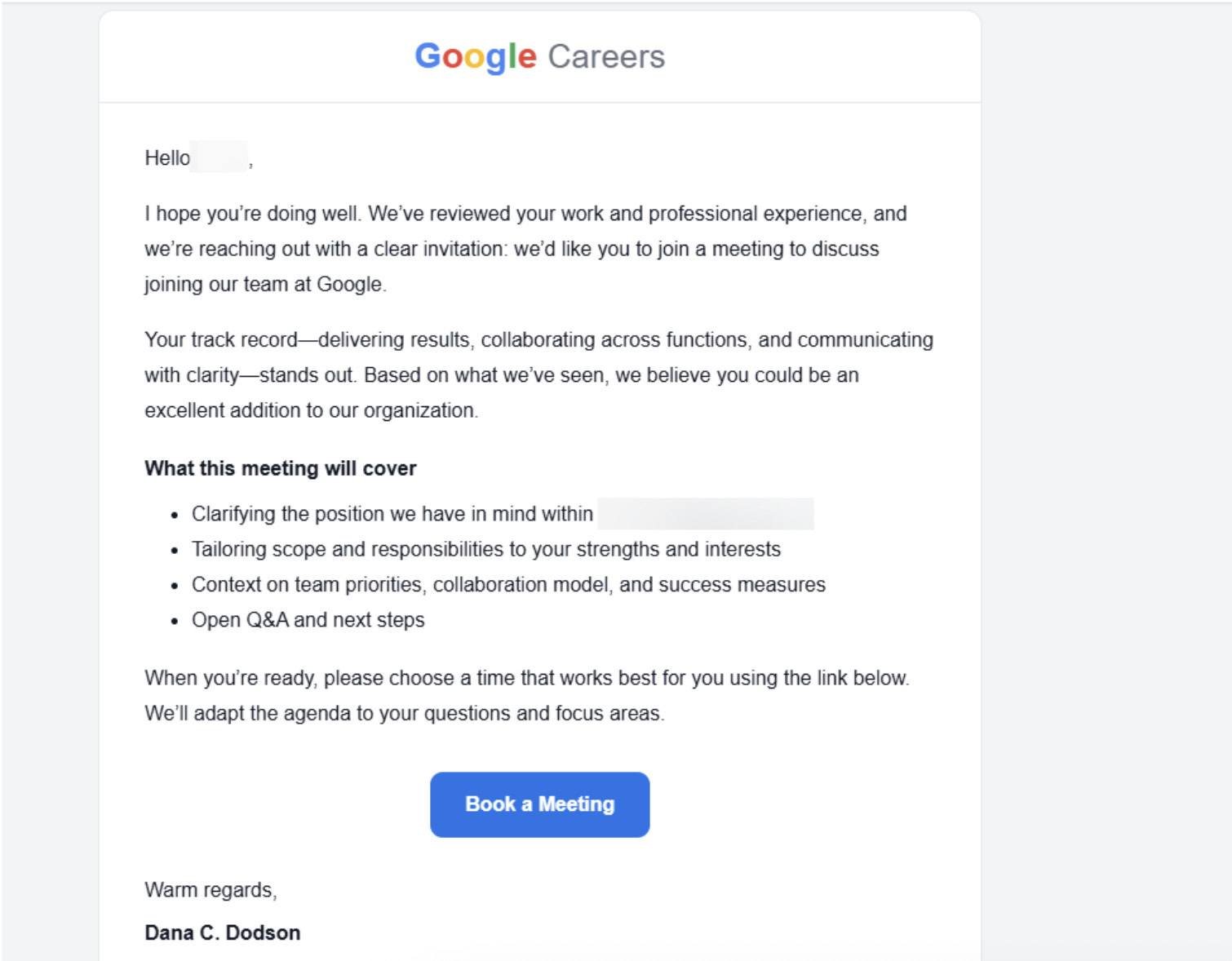This screenshot has height=961, width=1232.
Task: Click "excellent addition to our organization" line
Action: pos(311,410)
